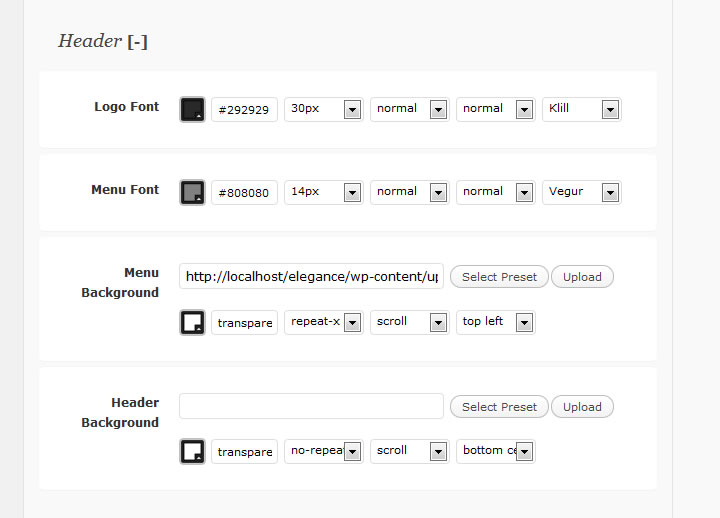This screenshot has width=720, height=518.
Task: Click Menu Background color swatch
Action: tap(192, 322)
